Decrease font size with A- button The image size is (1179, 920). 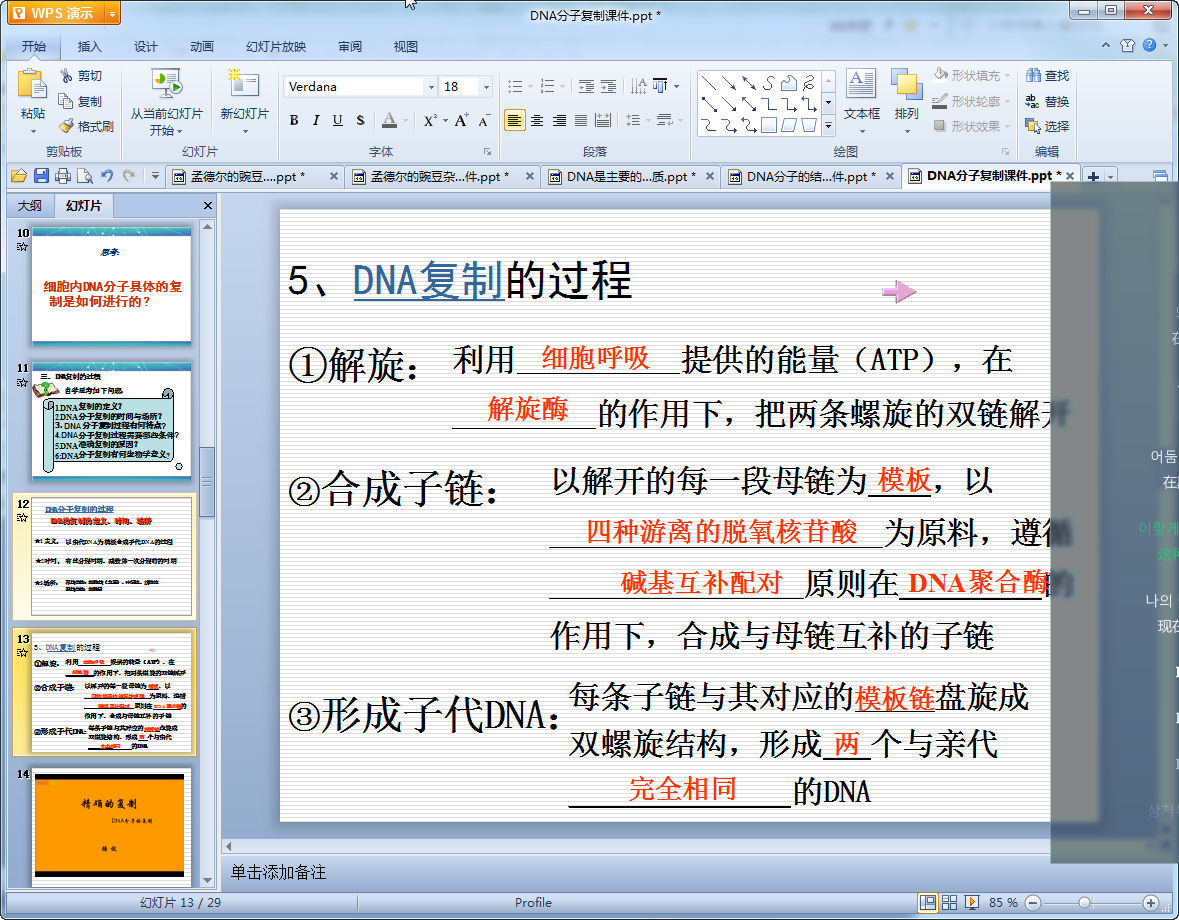point(484,120)
